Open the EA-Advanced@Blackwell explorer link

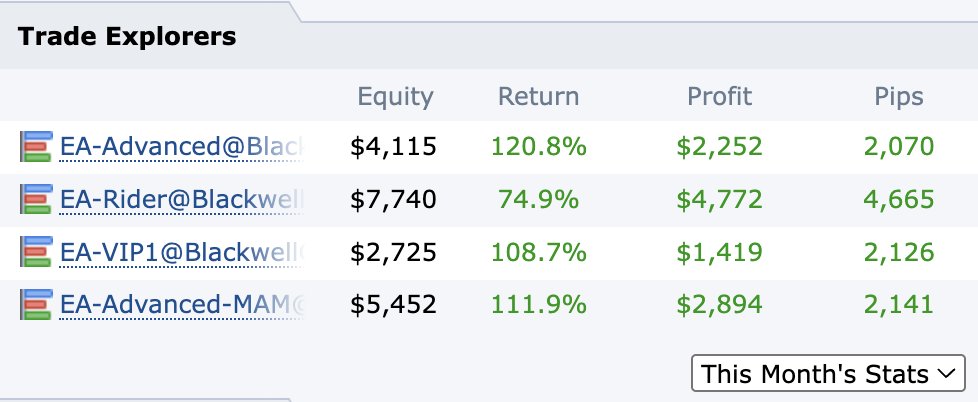(181, 147)
